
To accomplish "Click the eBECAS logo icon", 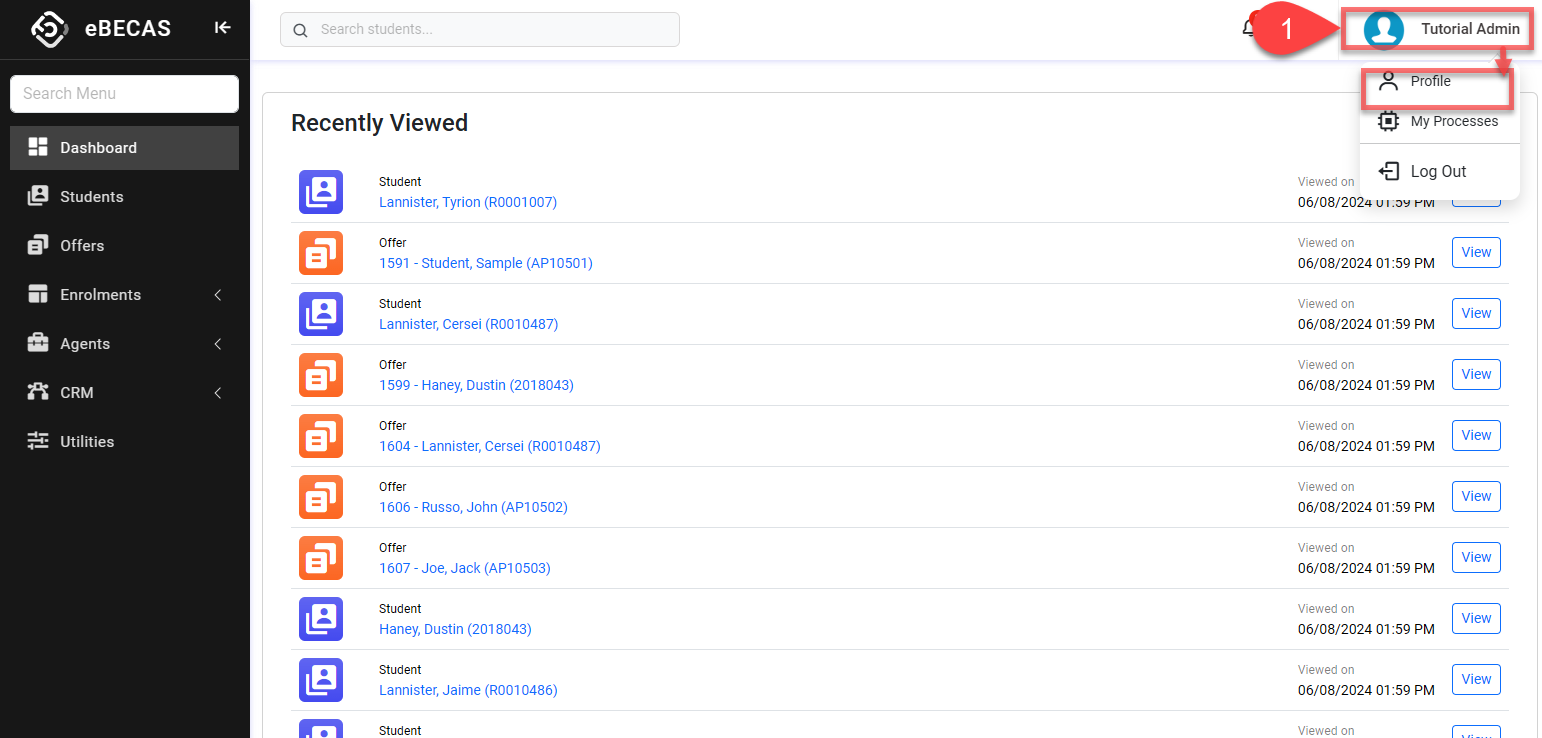I will pyautogui.click(x=48, y=28).
